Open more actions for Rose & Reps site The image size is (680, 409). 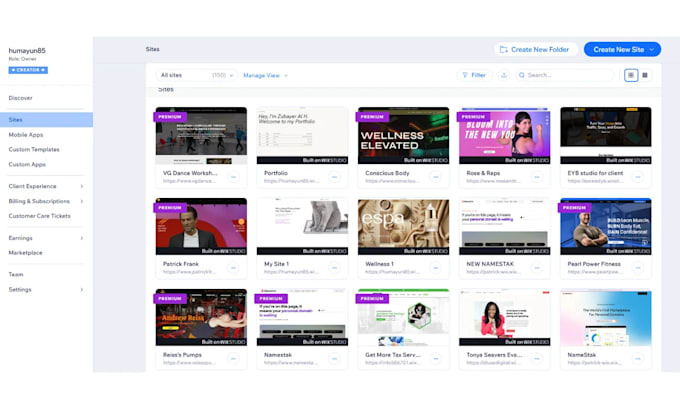tap(536, 177)
